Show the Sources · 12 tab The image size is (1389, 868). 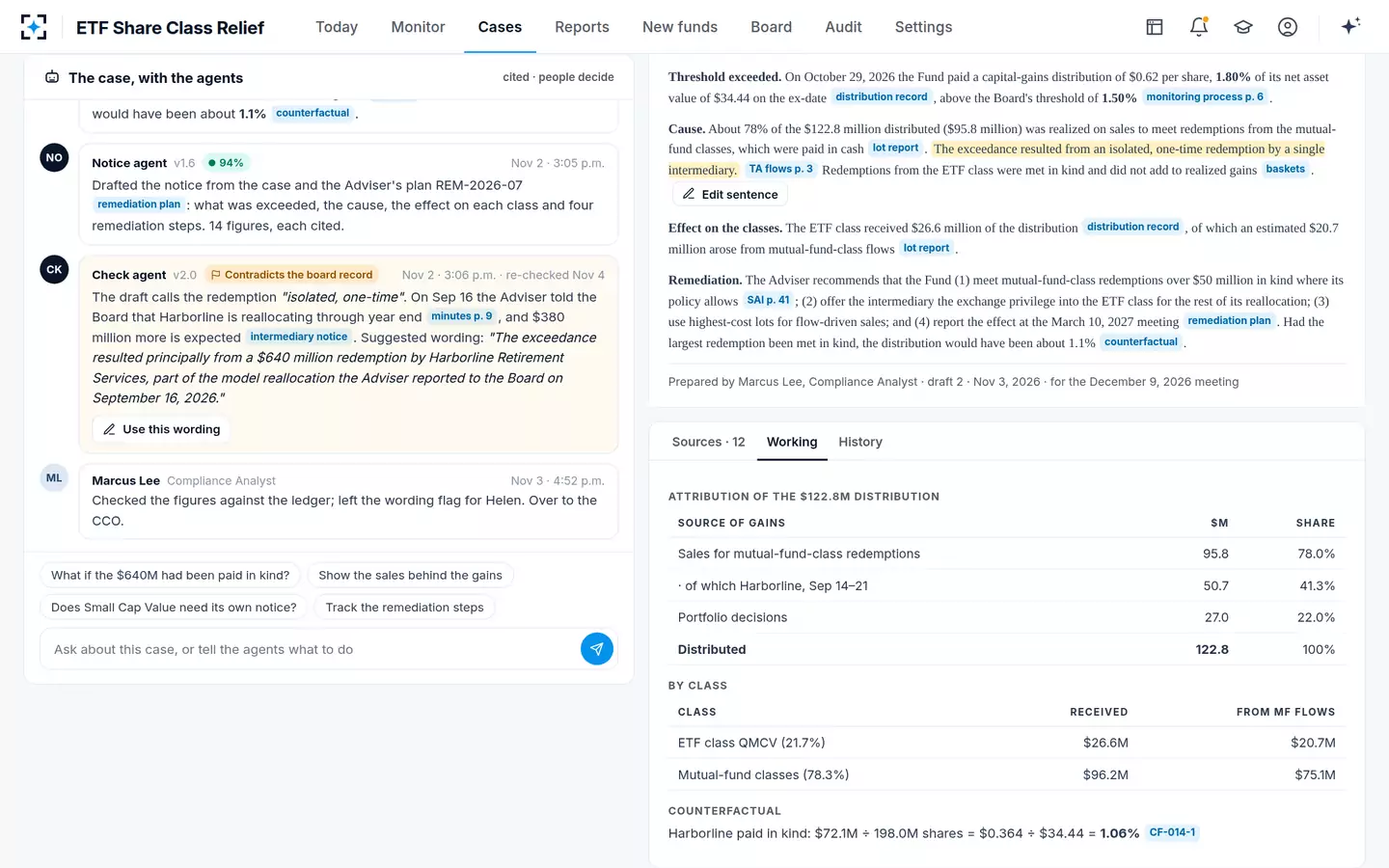(708, 442)
